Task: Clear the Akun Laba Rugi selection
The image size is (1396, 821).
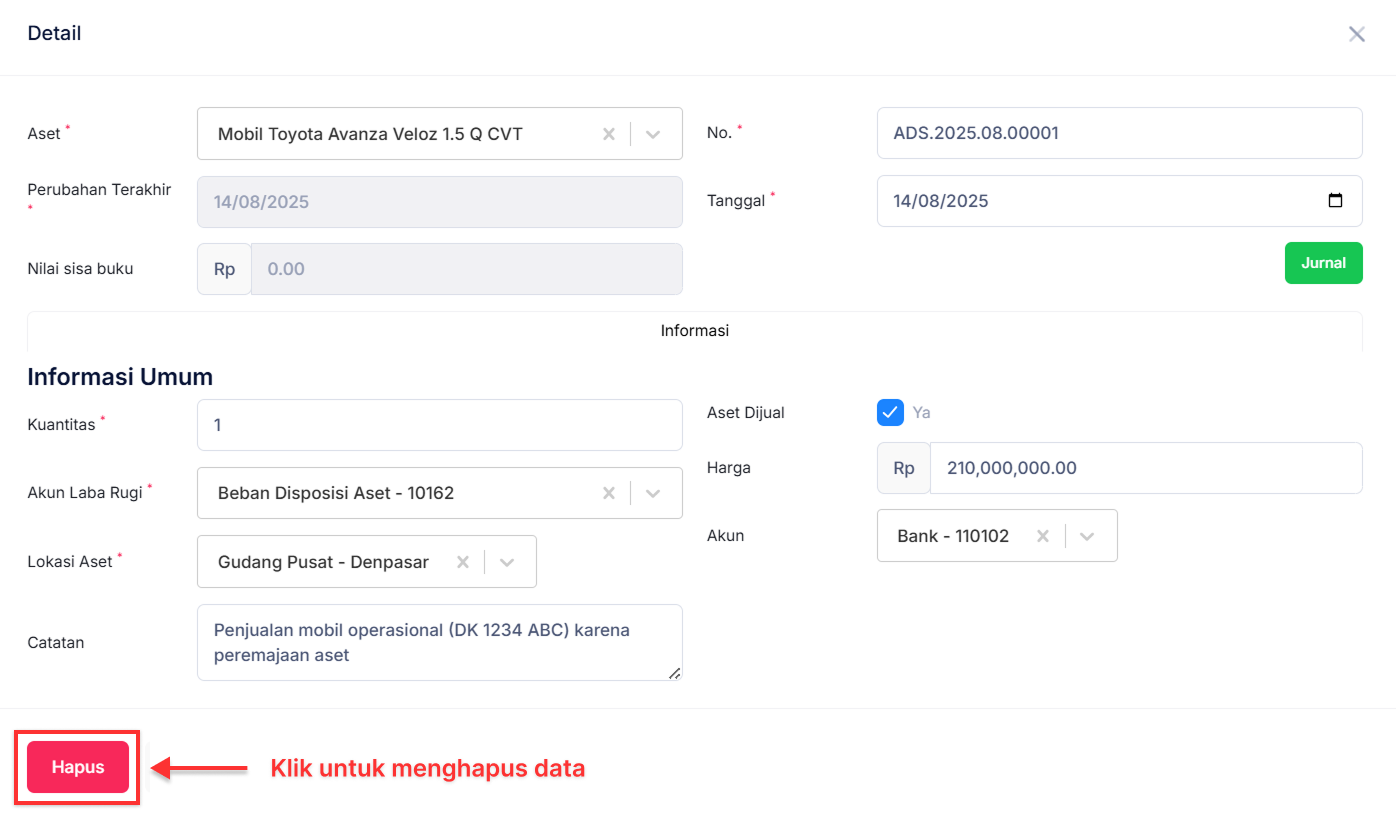Action: coord(608,493)
